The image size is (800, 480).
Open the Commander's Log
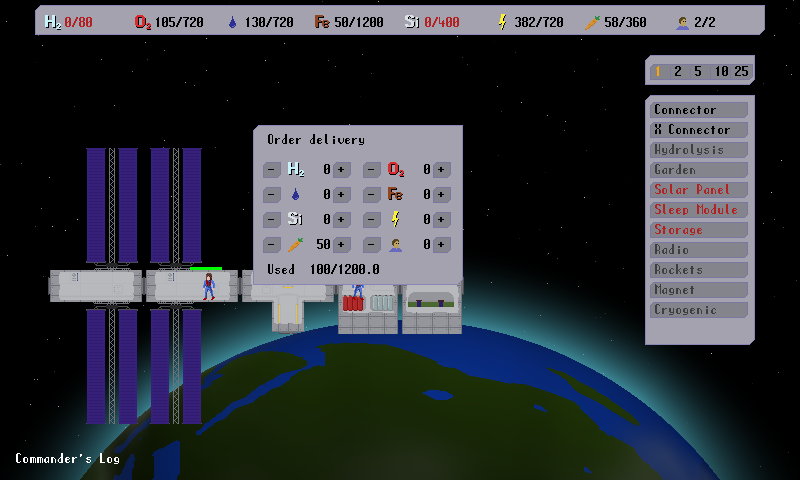click(67, 459)
